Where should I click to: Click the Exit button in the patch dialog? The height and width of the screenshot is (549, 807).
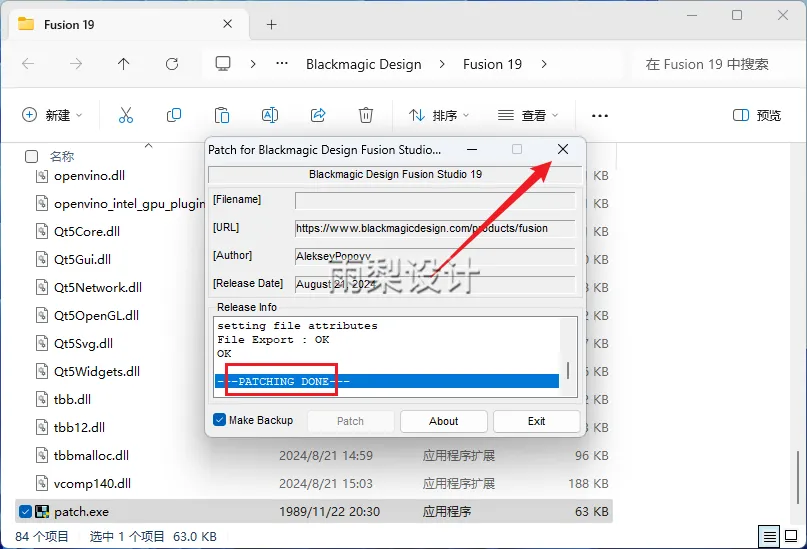pos(536,421)
